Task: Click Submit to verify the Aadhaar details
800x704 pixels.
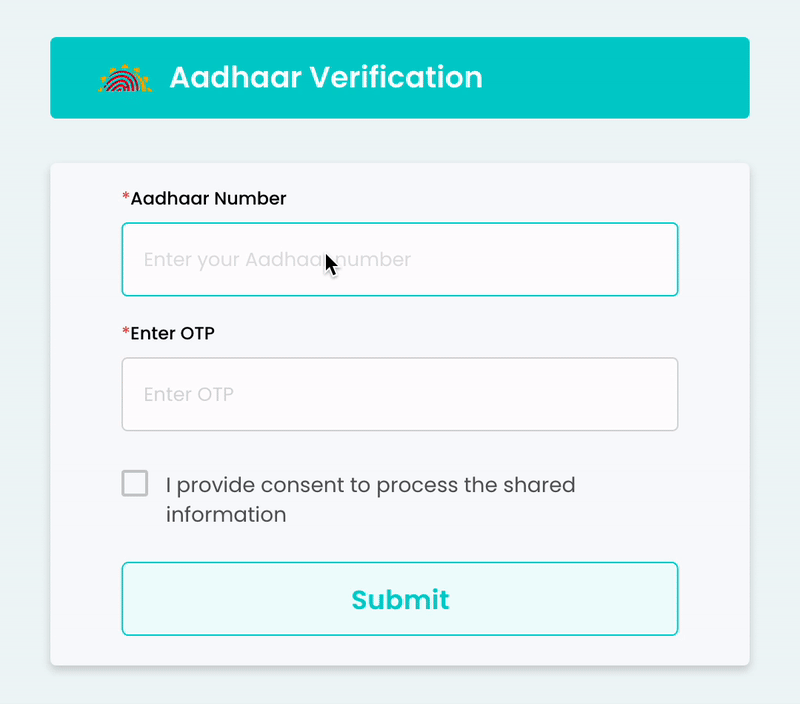Action: tap(400, 599)
